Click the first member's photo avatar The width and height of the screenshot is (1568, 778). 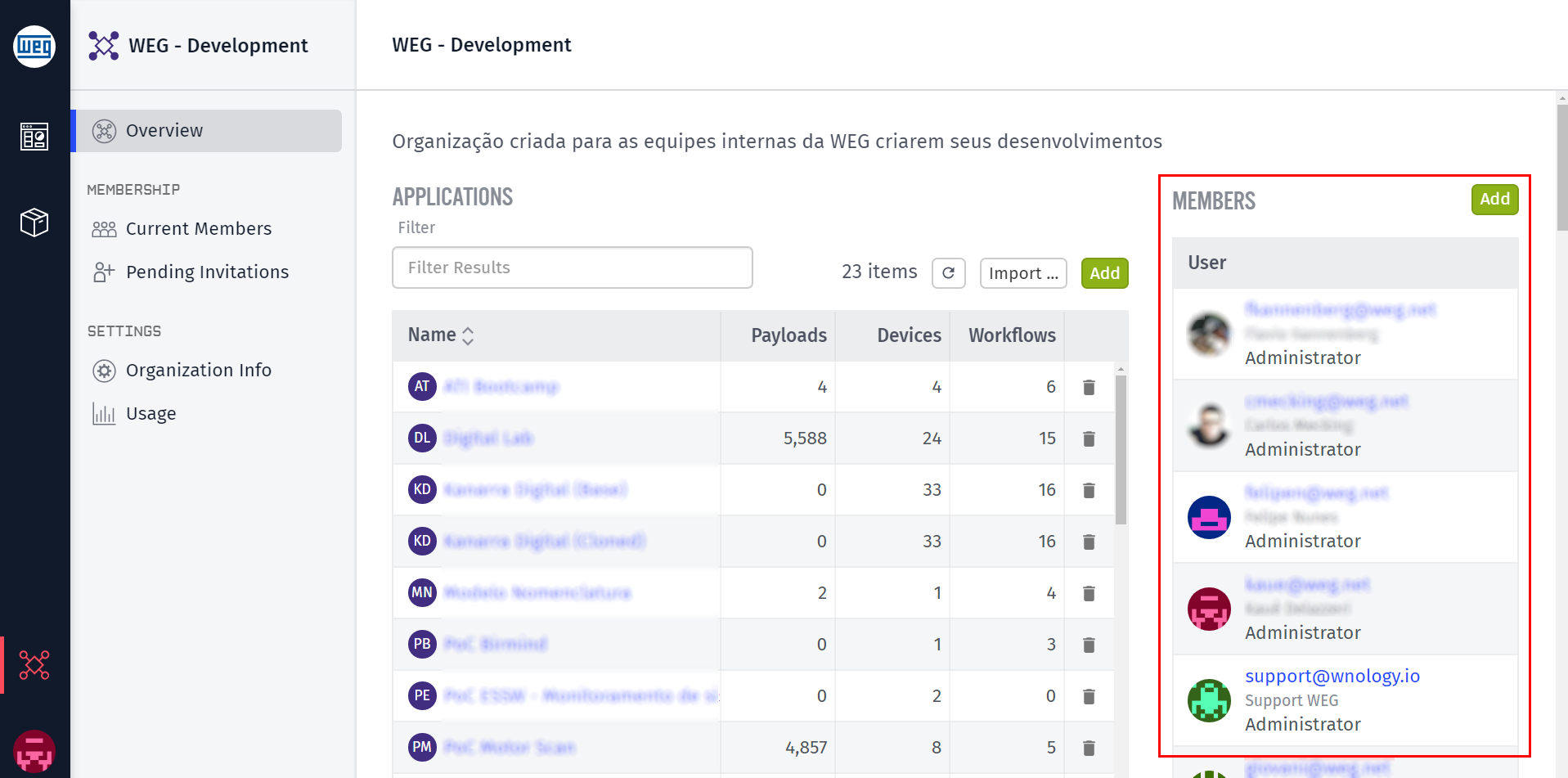[x=1209, y=334]
